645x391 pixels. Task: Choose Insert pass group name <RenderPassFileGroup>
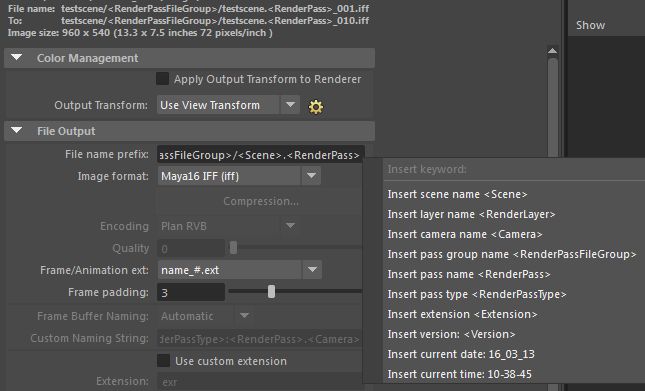512,254
